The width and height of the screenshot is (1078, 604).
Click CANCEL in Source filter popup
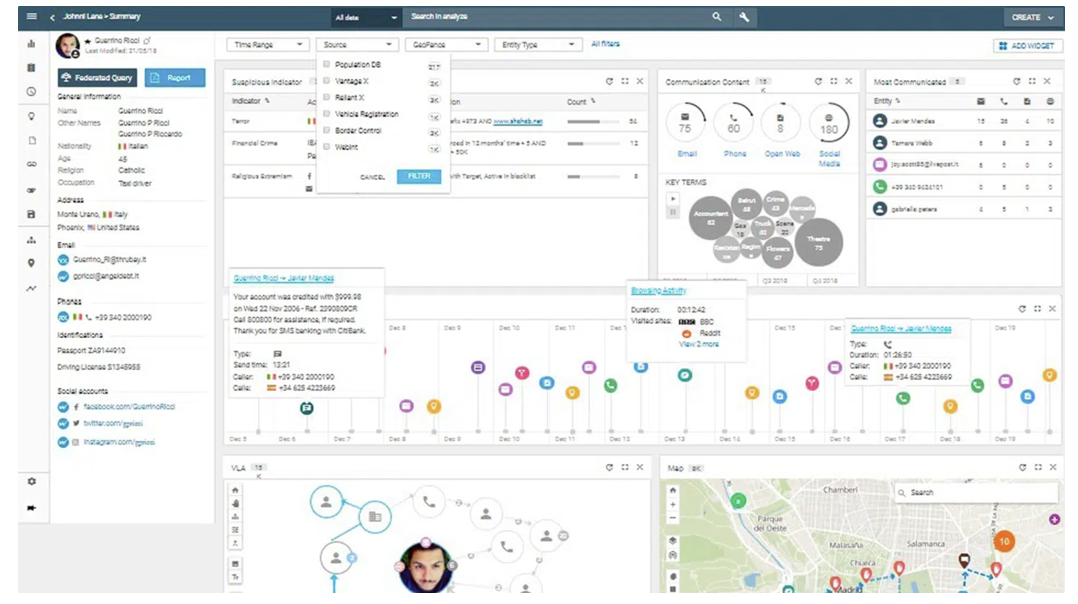tap(373, 177)
